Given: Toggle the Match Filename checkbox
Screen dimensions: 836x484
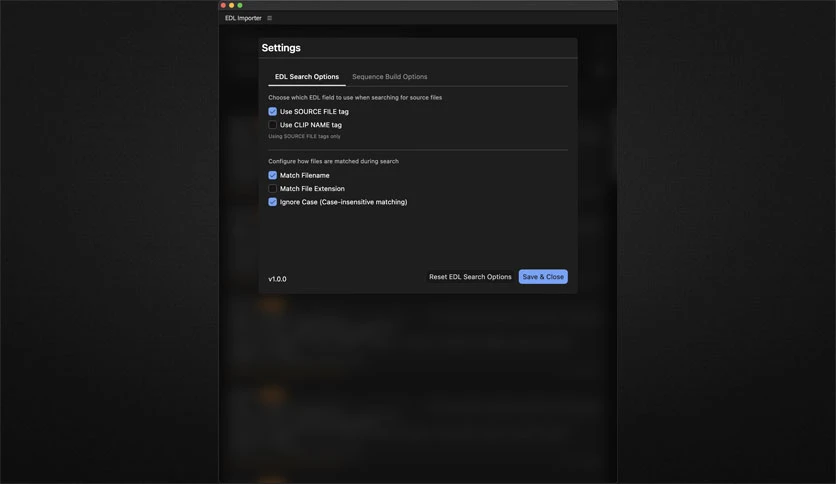Looking at the screenshot, I should coord(272,175).
